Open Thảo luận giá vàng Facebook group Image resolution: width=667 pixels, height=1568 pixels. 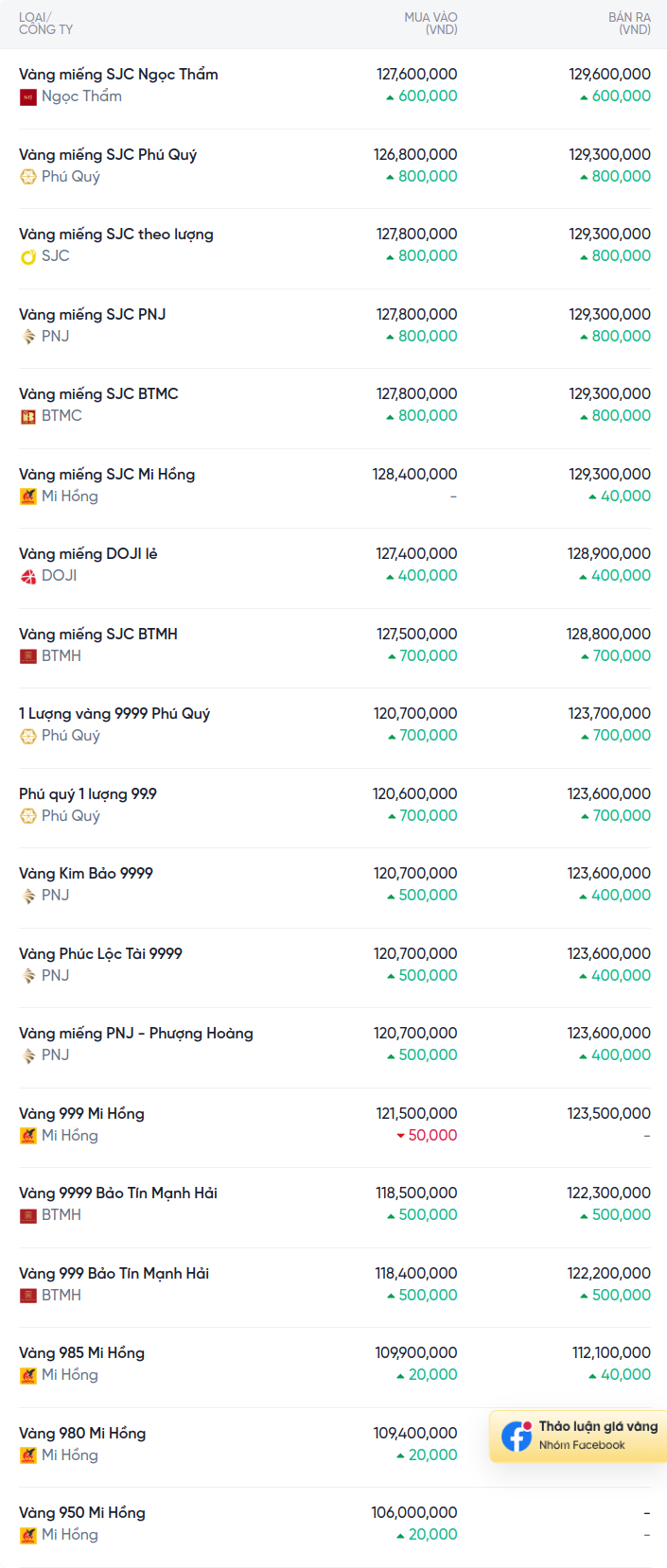598,1427
